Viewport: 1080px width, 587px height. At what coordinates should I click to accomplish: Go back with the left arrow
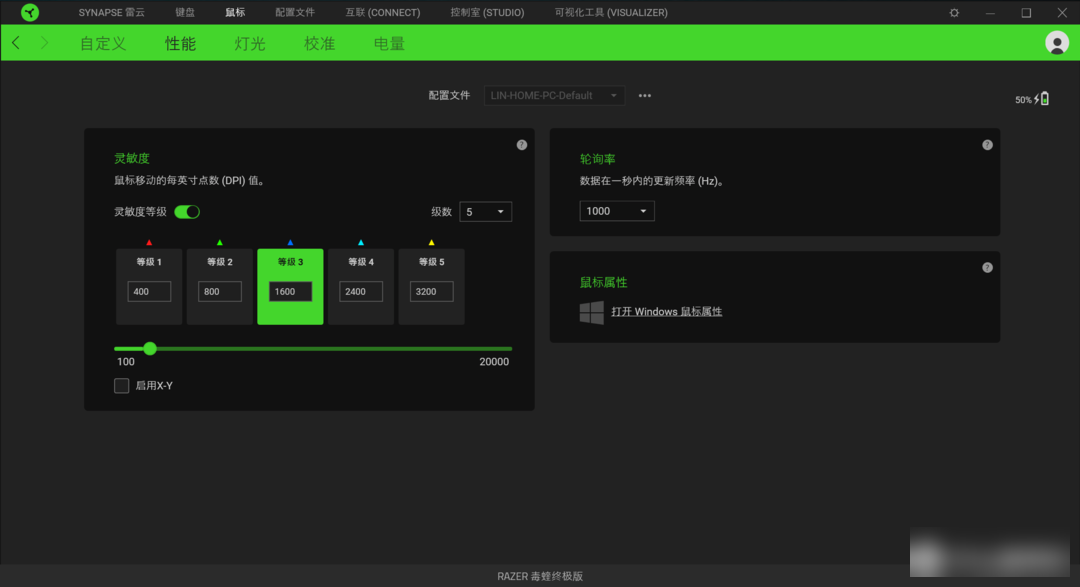coord(16,43)
